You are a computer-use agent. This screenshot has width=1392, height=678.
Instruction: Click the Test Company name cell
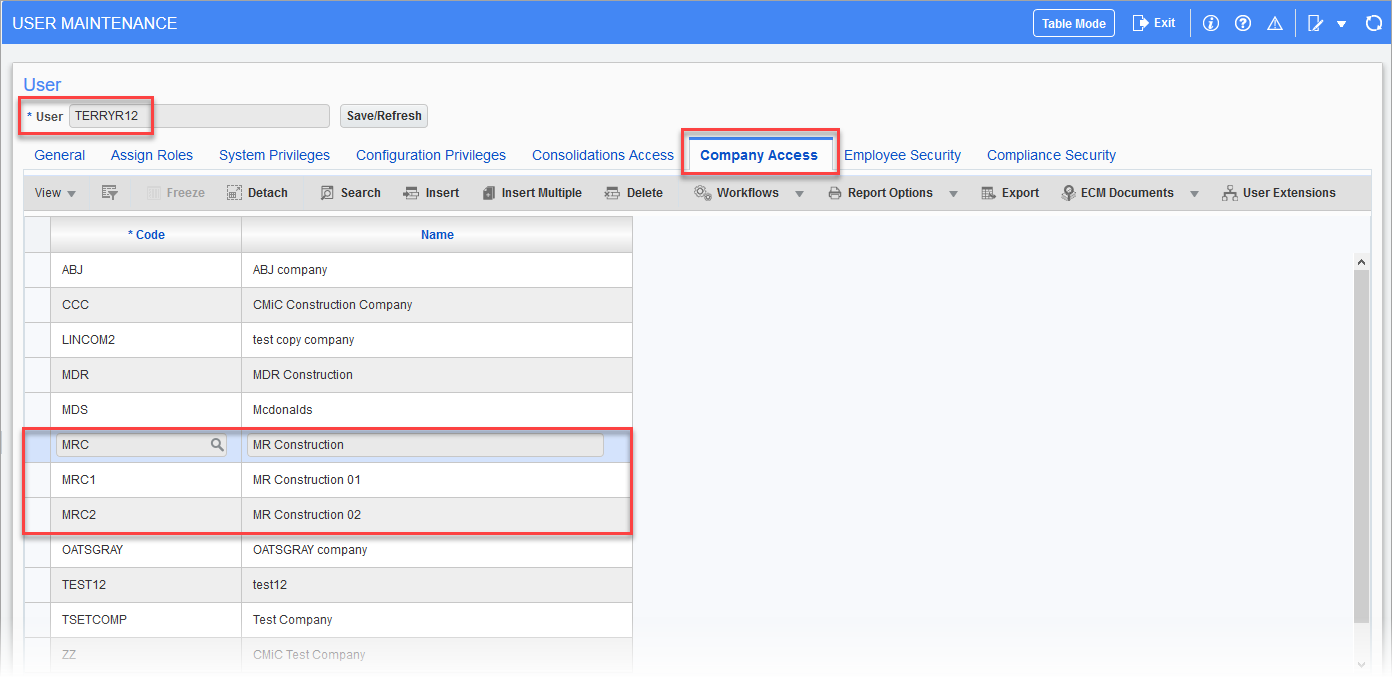click(x=437, y=620)
